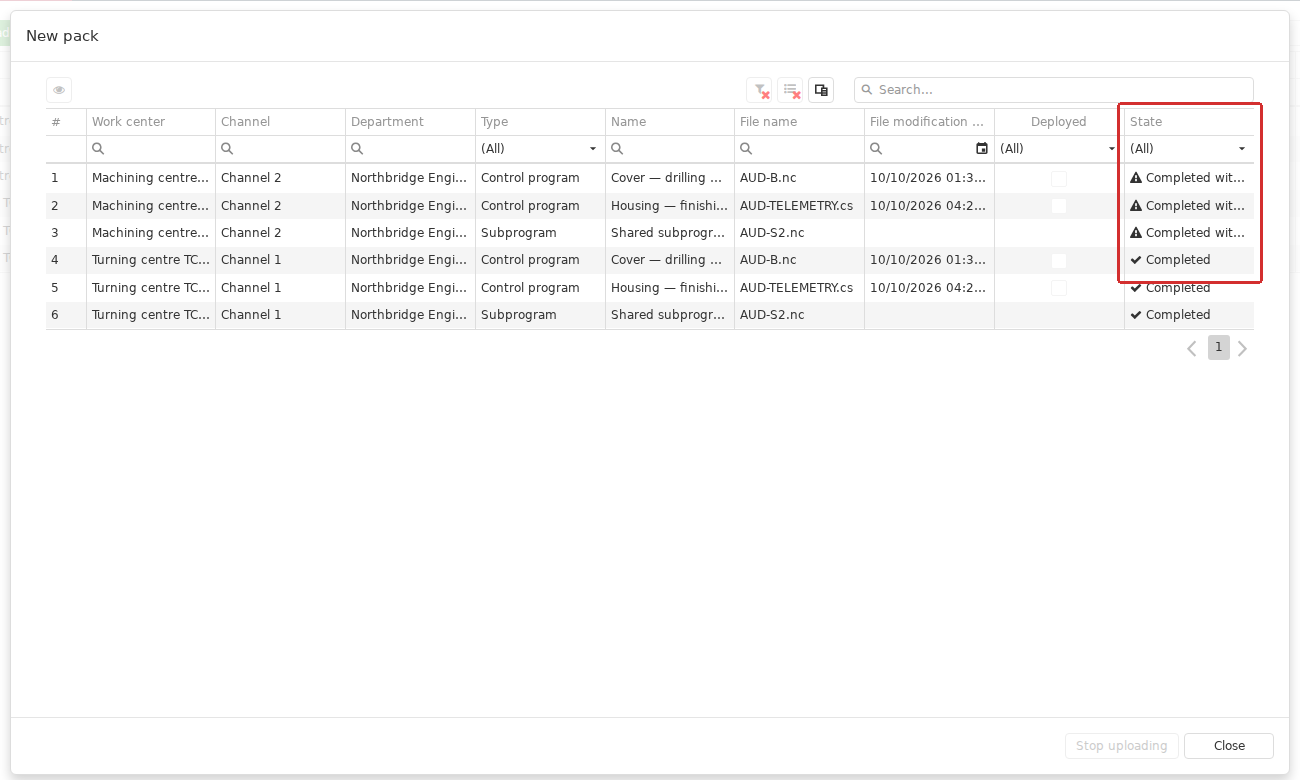This screenshot has width=1300, height=780.
Task: Click the magnifier icon in Department filter
Action: pyautogui.click(x=357, y=149)
